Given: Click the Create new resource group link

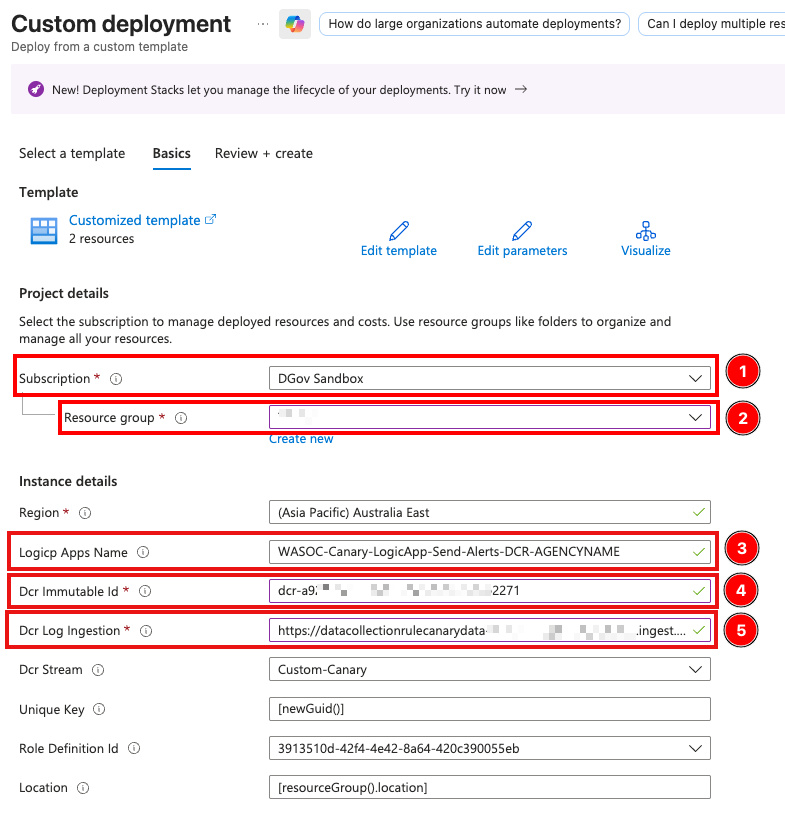Looking at the screenshot, I should point(301,438).
